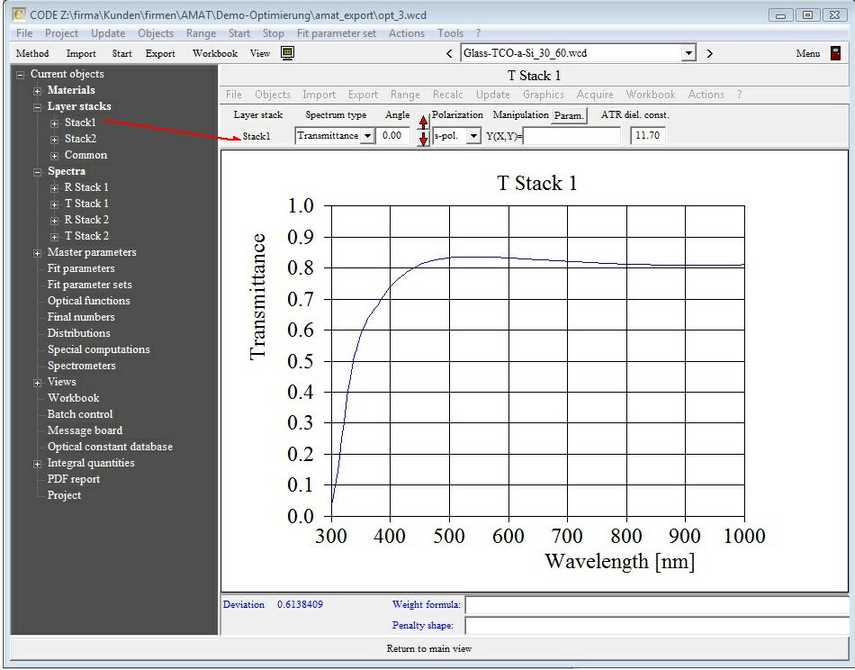Select Message board in the tree

point(85,431)
